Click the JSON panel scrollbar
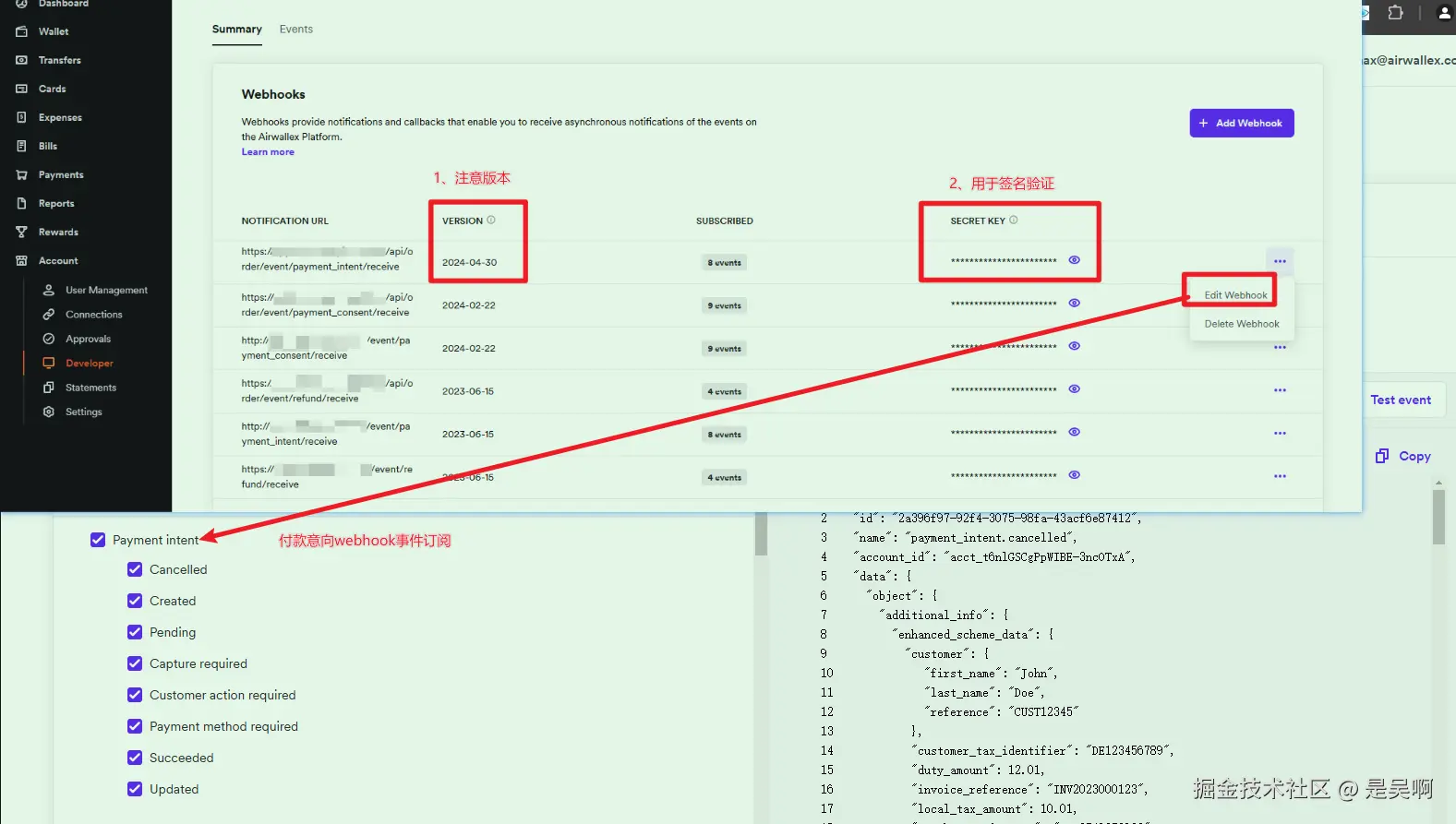The width and height of the screenshot is (1456, 824). click(x=1438, y=518)
